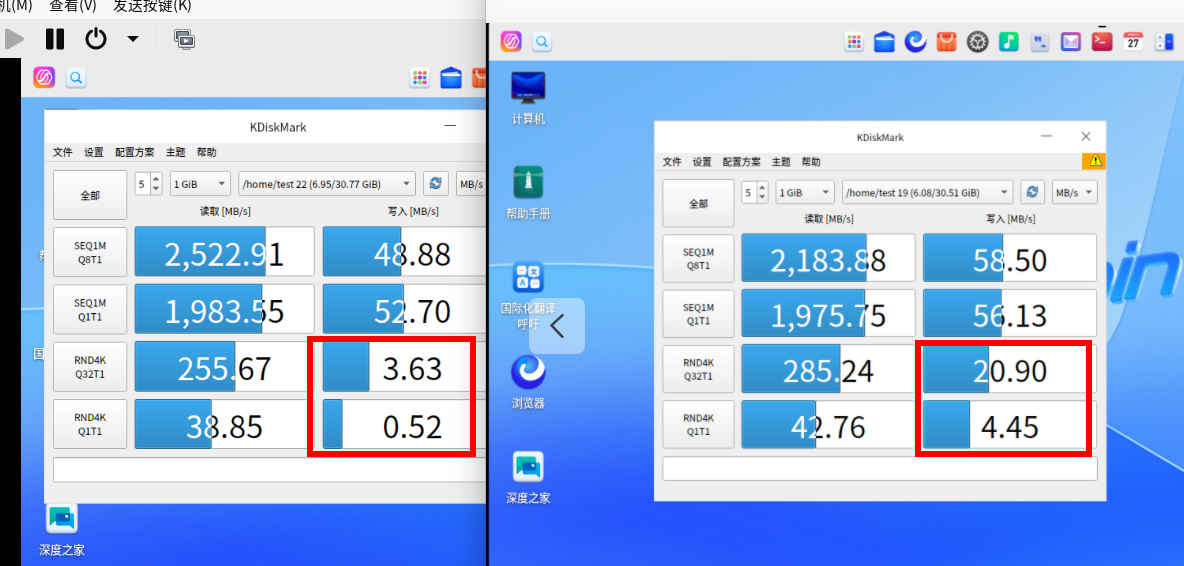This screenshot has height=566, width=1184.
Task: Refresh the storage list in right KDiskMark
Action: [1032, 192]
